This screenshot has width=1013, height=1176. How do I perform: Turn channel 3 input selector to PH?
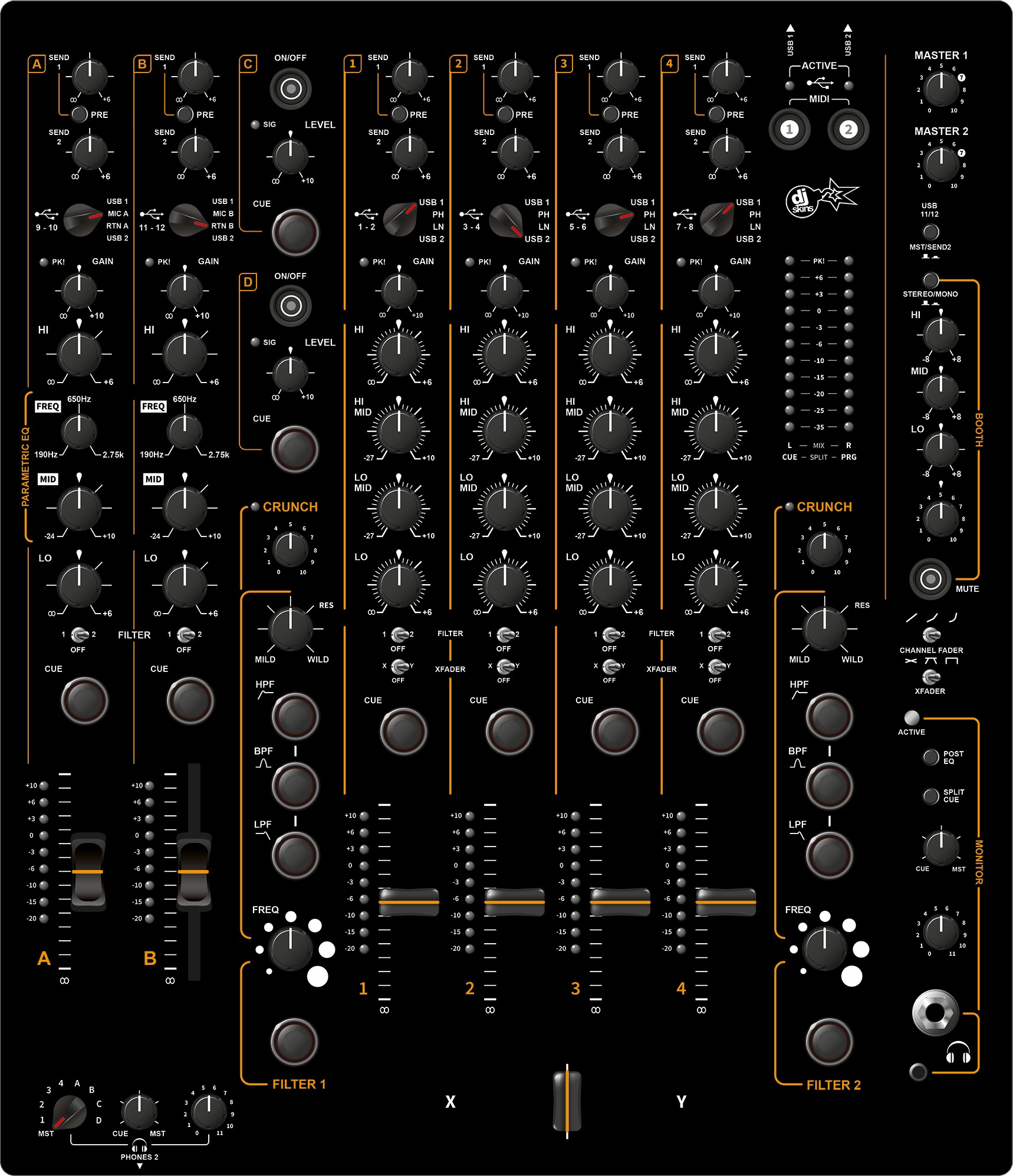tap(613, 218)
